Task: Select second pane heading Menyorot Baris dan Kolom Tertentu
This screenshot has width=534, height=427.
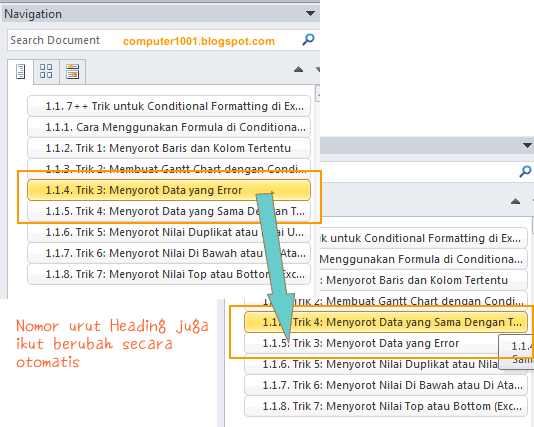Action: pyautogui.click(x=424, y=280)
